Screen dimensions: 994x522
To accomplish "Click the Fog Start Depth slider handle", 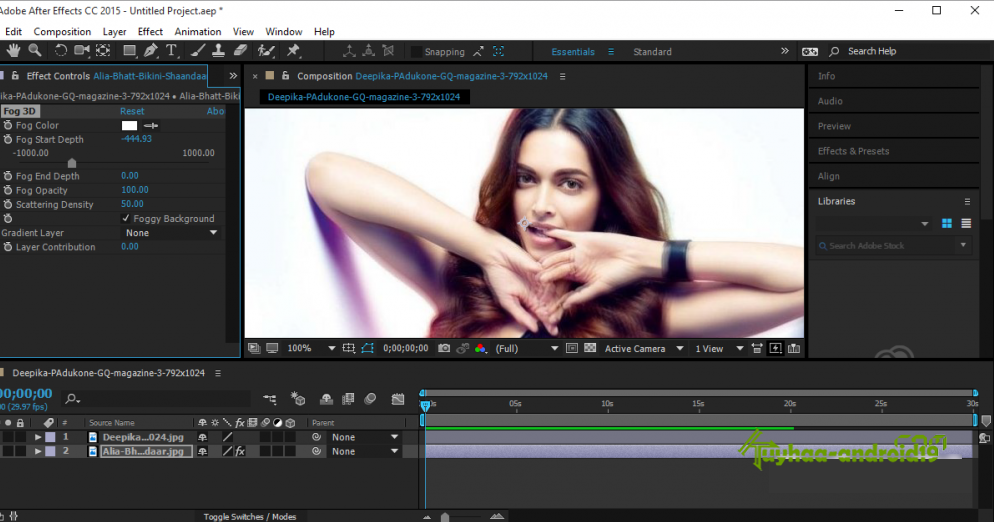I will [x=72, y=163].
